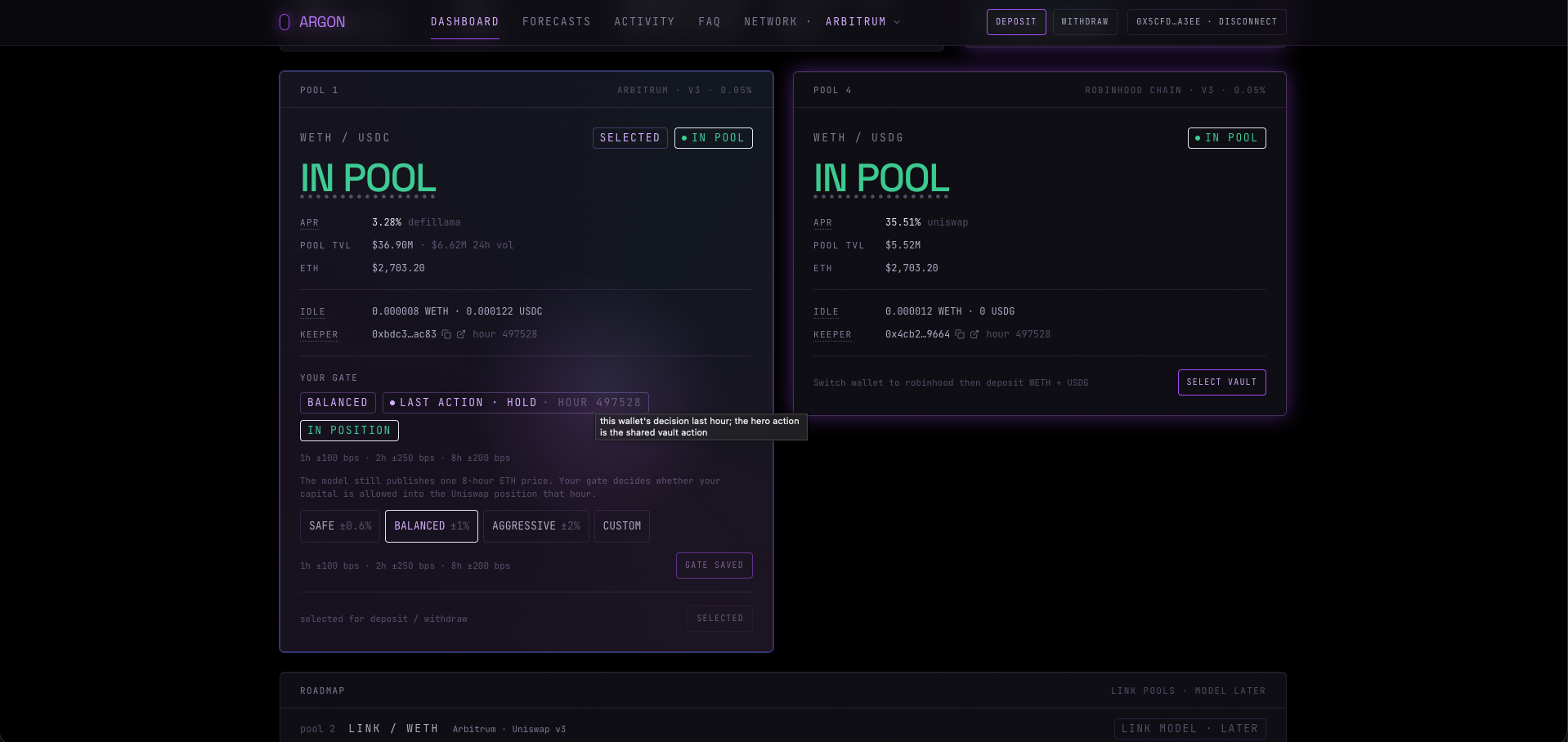Choose the Aggressive ±2% gate preset
Viewport: 1568px width, 742px height.
536,526
